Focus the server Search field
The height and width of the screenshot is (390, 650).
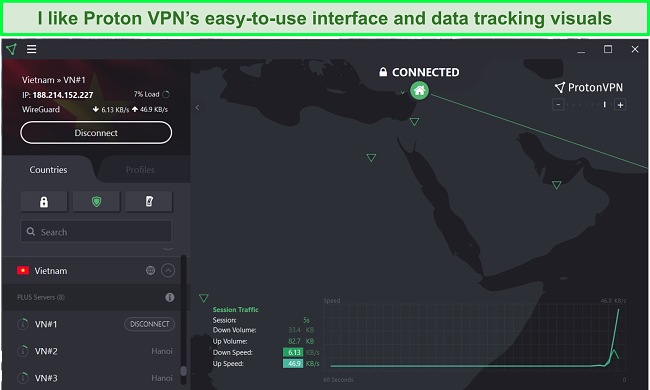click(x=96, y=231)
